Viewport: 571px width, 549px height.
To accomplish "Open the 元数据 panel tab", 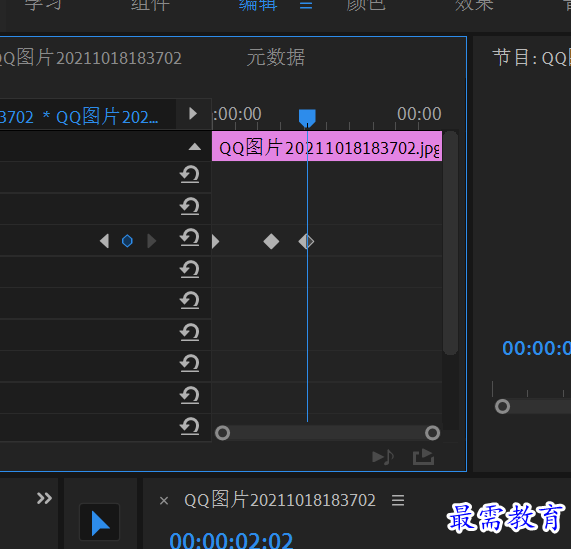I will click(276, 58).
